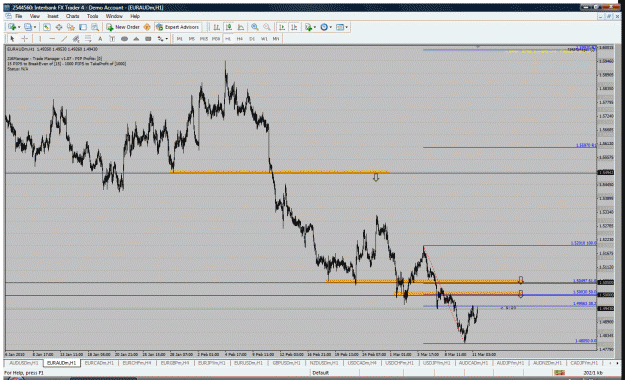This screenshot has width=625, height=380.
Task: Toggle chart Auto Scroll
Action: pyautogui.click(x=282, y=27)
